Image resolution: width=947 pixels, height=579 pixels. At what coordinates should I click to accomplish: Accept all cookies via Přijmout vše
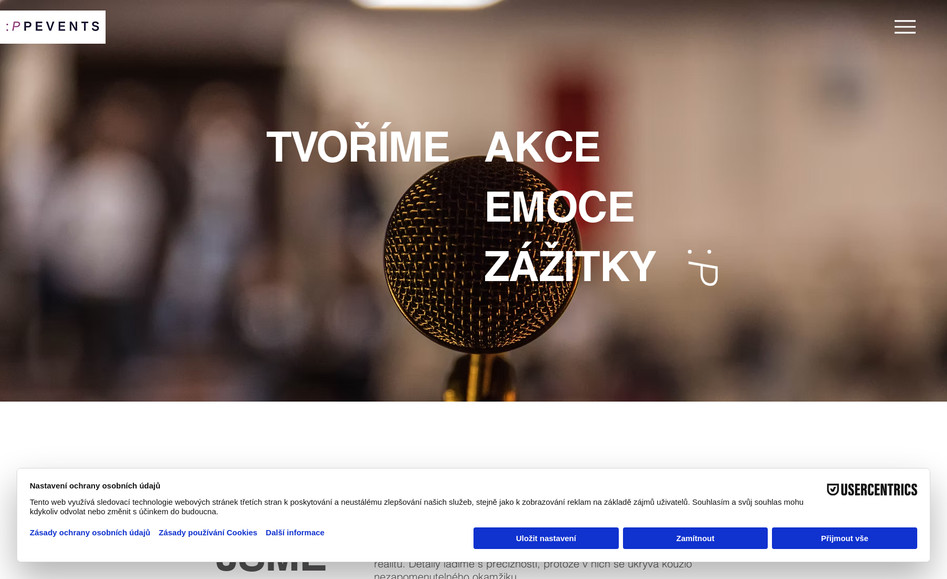pyautogui.click(x=844, y=538)
